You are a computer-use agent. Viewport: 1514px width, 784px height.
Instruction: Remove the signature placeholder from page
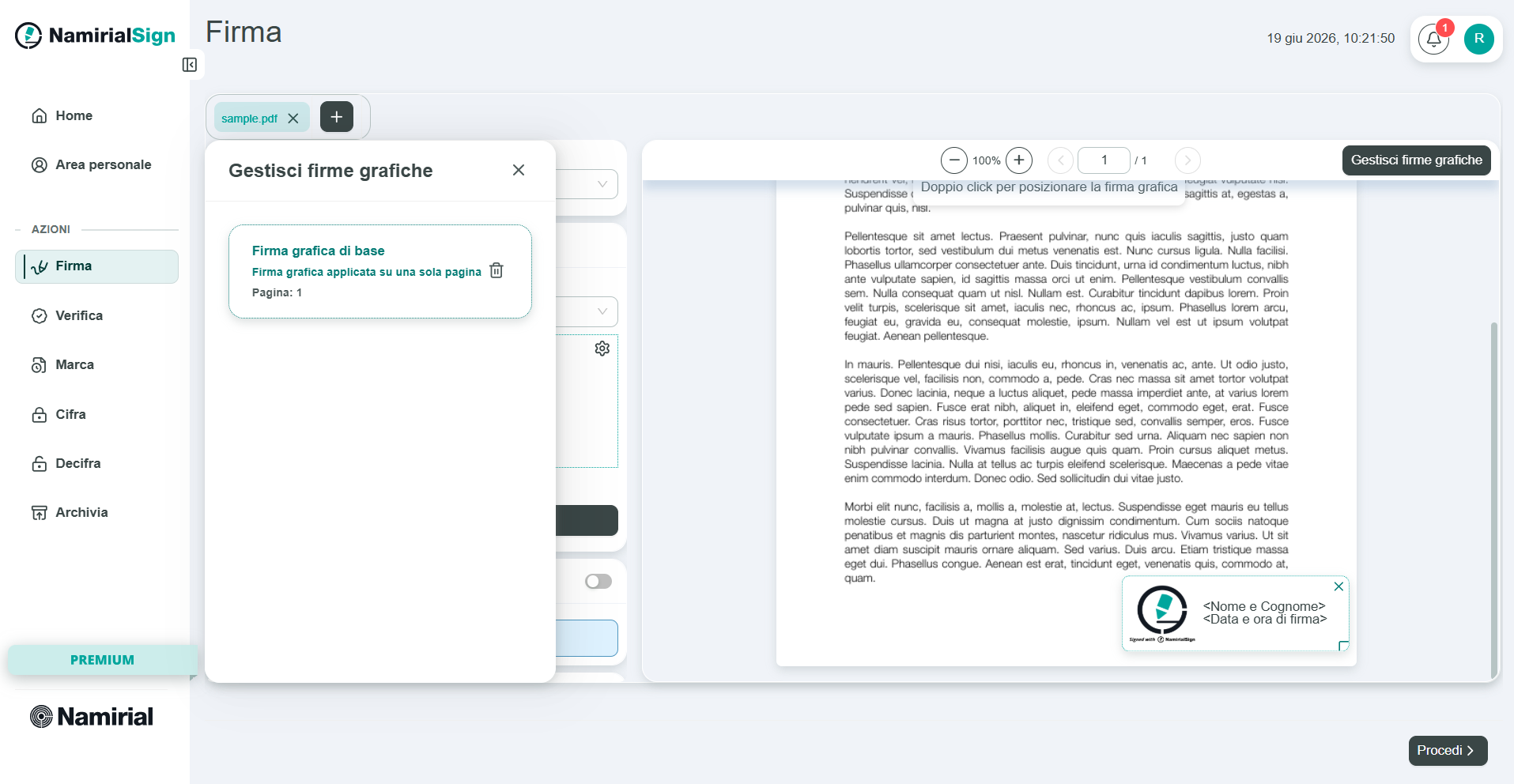click(x=1338, y=586)
